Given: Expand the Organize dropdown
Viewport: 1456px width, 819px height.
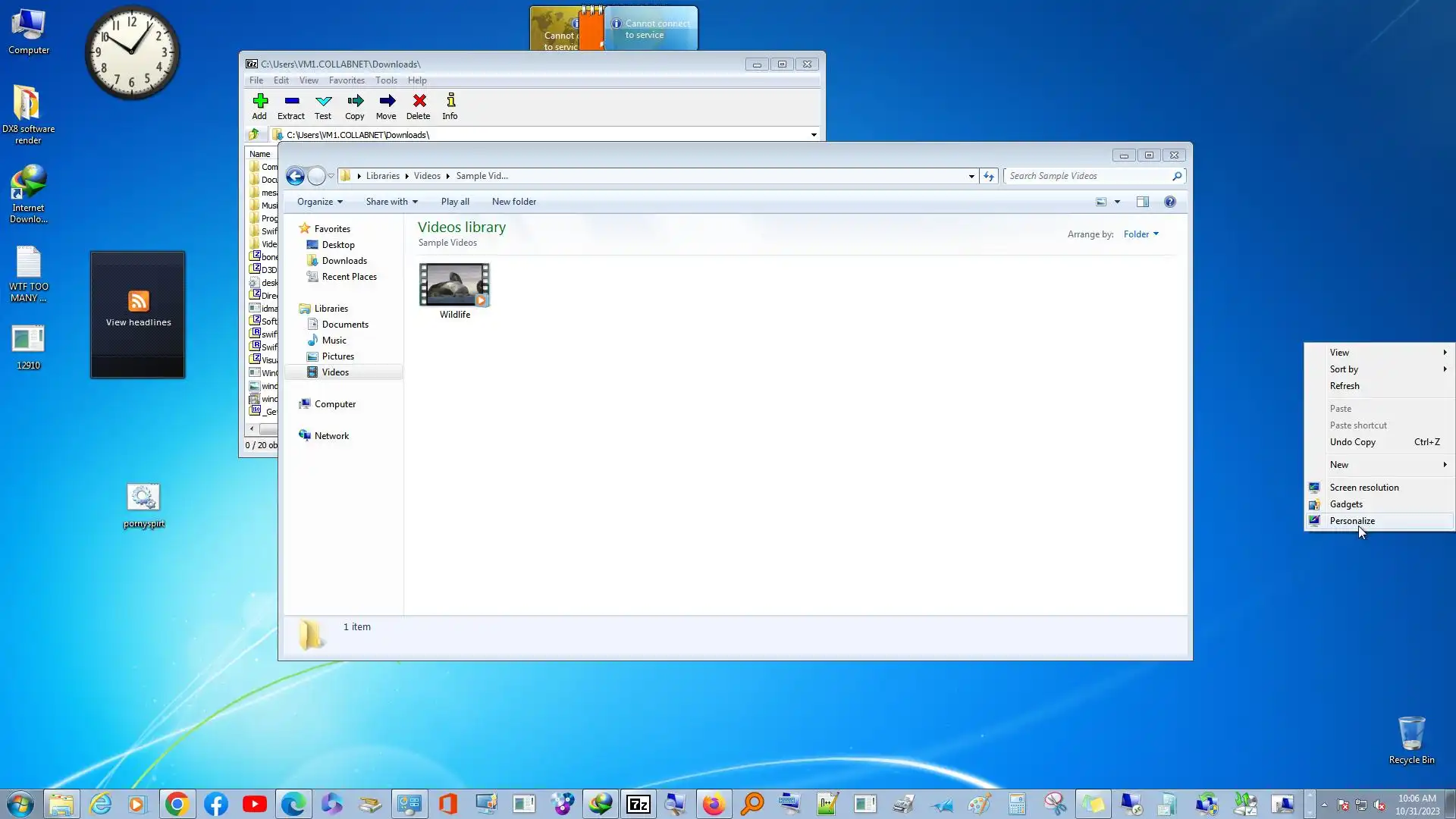Looking at the screenshot, I should coord(320,202).
